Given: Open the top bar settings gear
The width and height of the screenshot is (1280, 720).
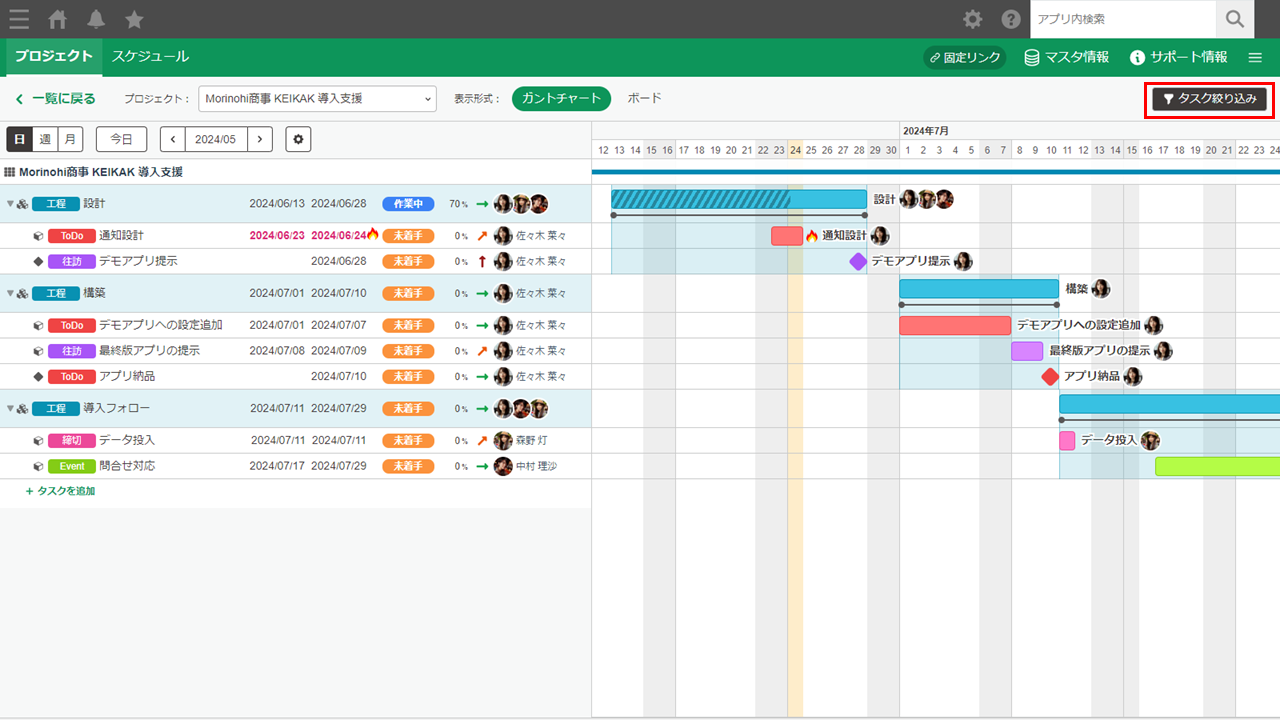Looking at the screenshot, I should point(972,19).
